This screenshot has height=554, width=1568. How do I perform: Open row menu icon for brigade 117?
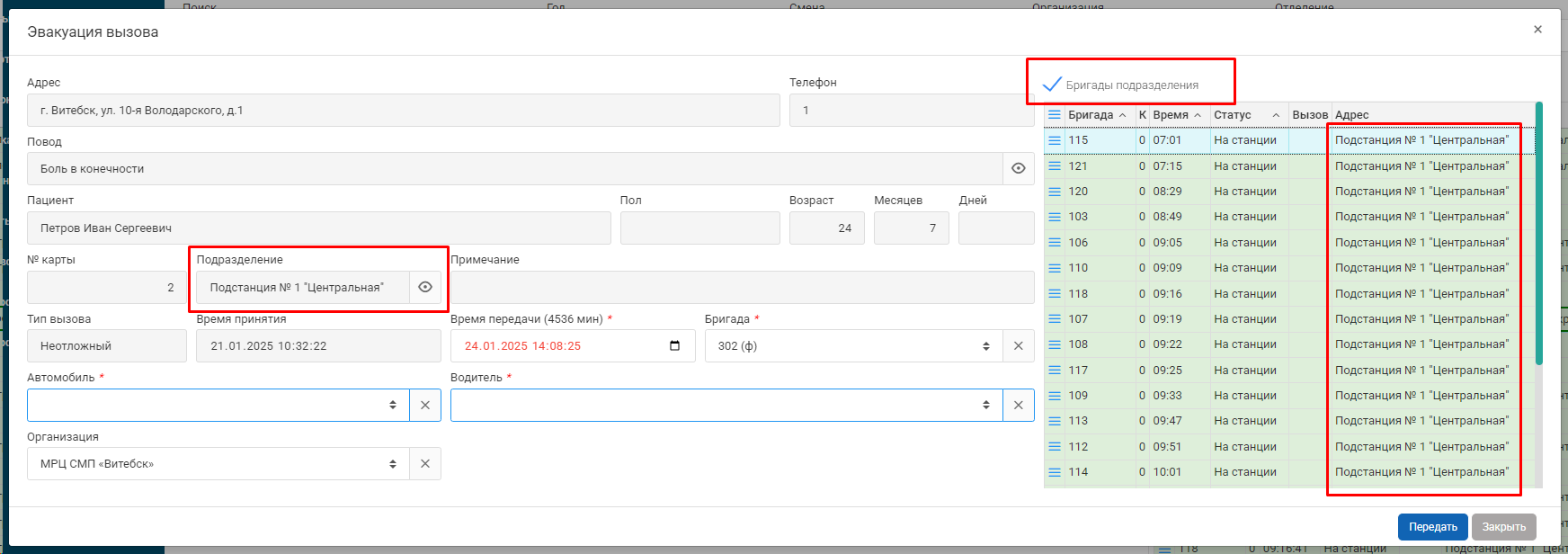click(x=1055, y=371)
